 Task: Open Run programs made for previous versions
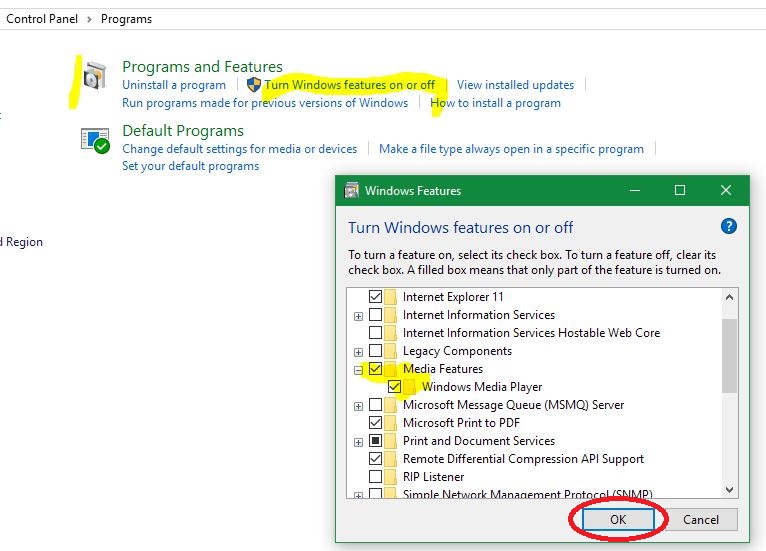pyautogui.click(x=265, y=103)
